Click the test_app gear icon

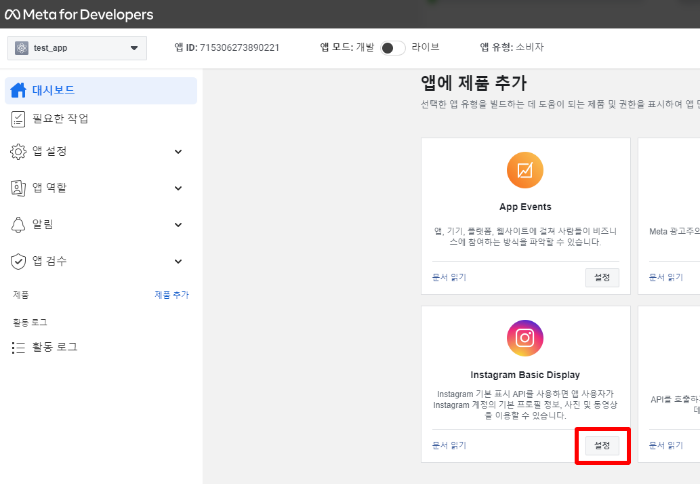click(21, 48)
